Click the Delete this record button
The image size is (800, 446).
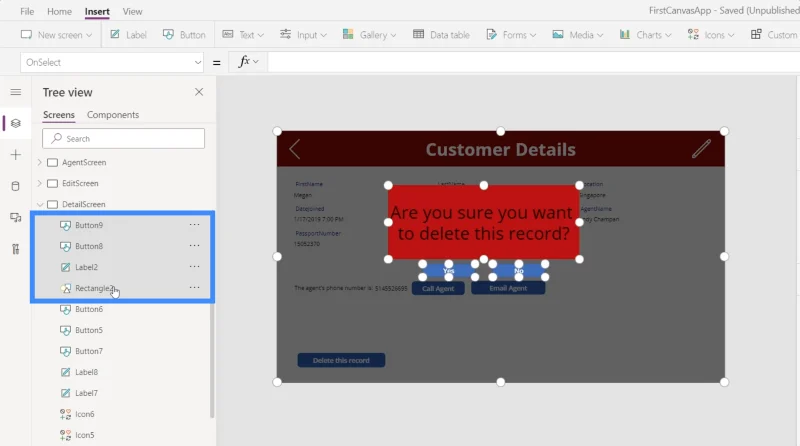[x=341, y=360]
